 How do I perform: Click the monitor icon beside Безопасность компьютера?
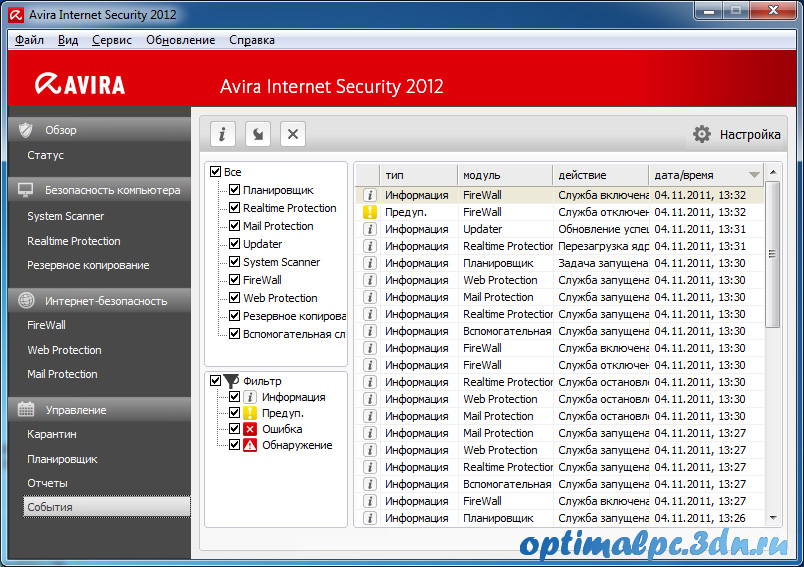[x=26, y=190]
